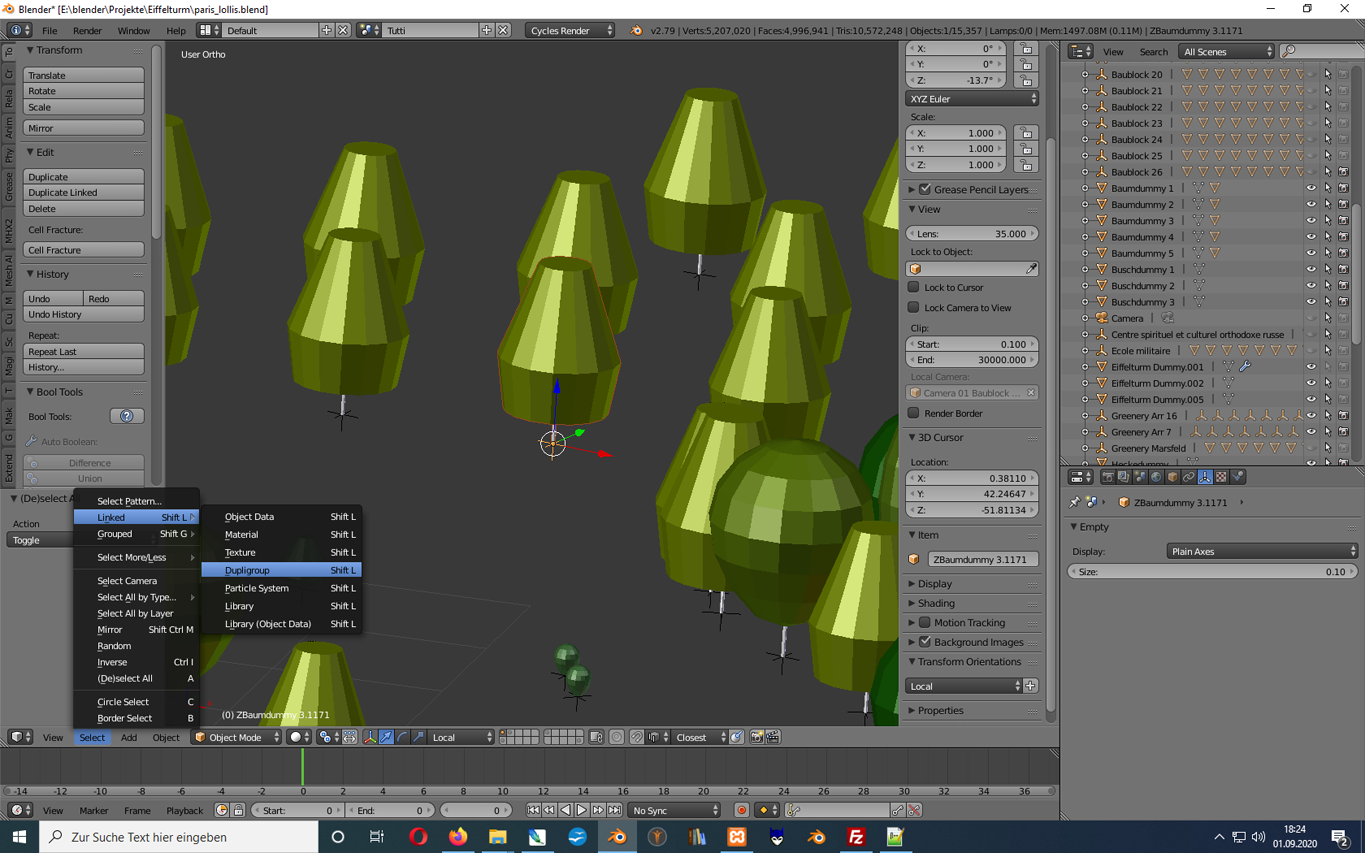Enable the Lock to Cursor checkbox
This screenshot has height=853, width=1365.
(914, 287)
